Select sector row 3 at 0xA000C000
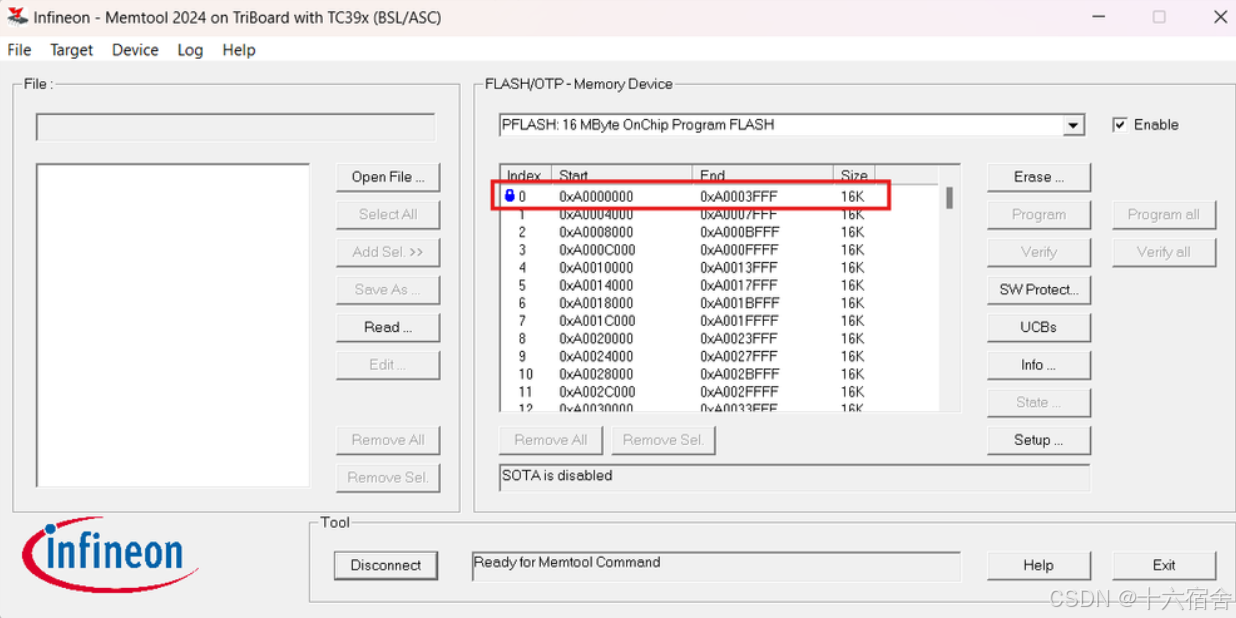 pos(720,250)
